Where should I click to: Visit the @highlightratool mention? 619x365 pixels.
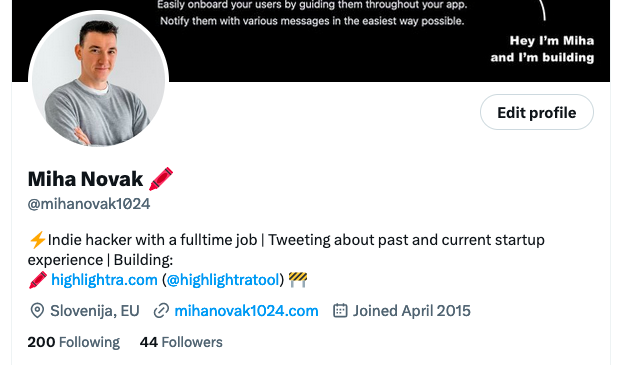pos(223,280)
